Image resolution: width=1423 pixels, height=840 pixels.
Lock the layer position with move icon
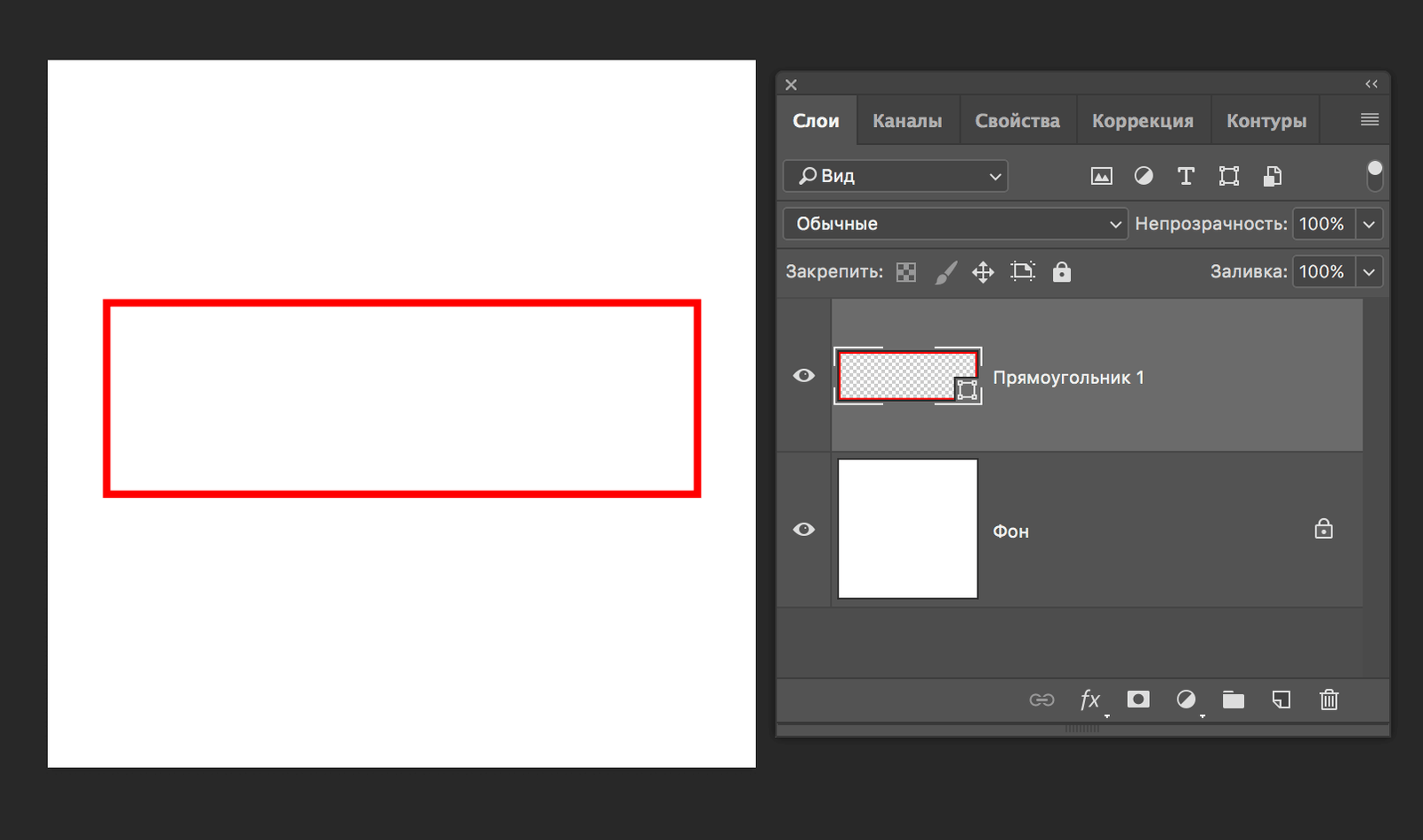click(982, 271)
